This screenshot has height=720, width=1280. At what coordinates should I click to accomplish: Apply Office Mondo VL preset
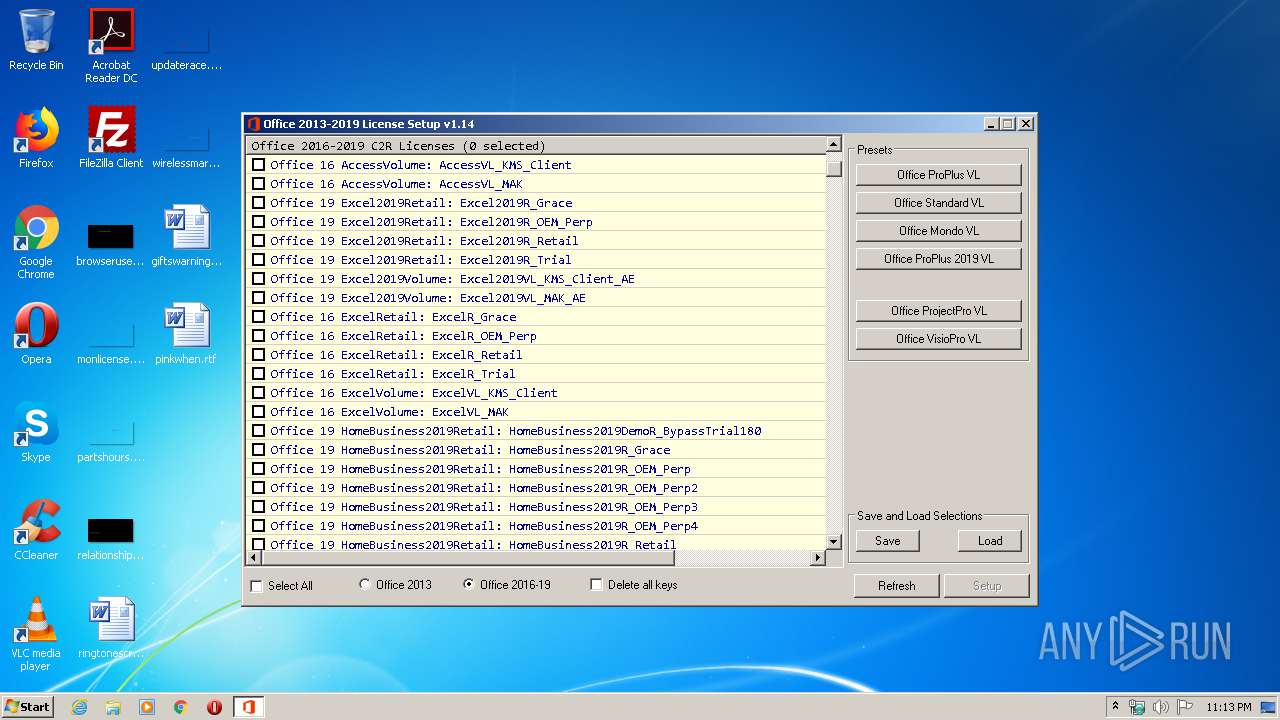938,231
